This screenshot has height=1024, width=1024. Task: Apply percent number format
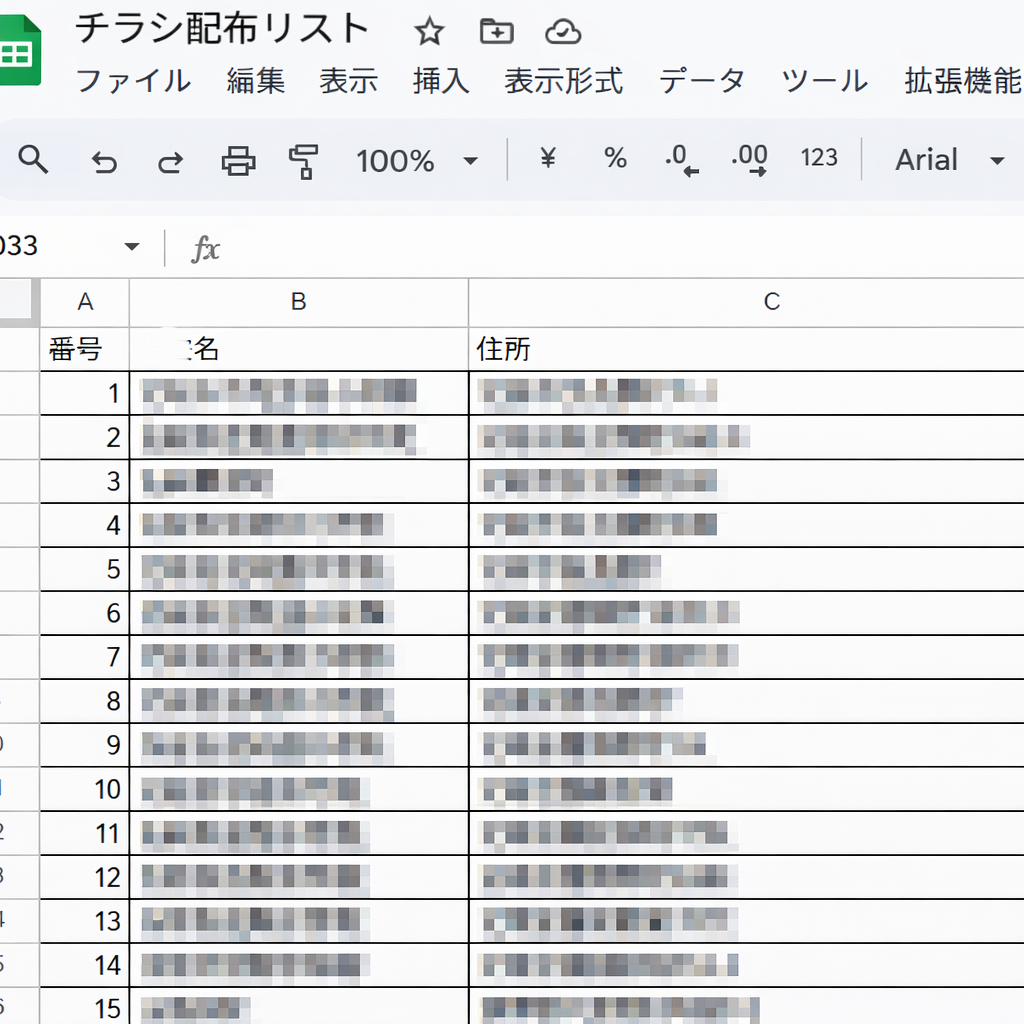pos(615,158)
